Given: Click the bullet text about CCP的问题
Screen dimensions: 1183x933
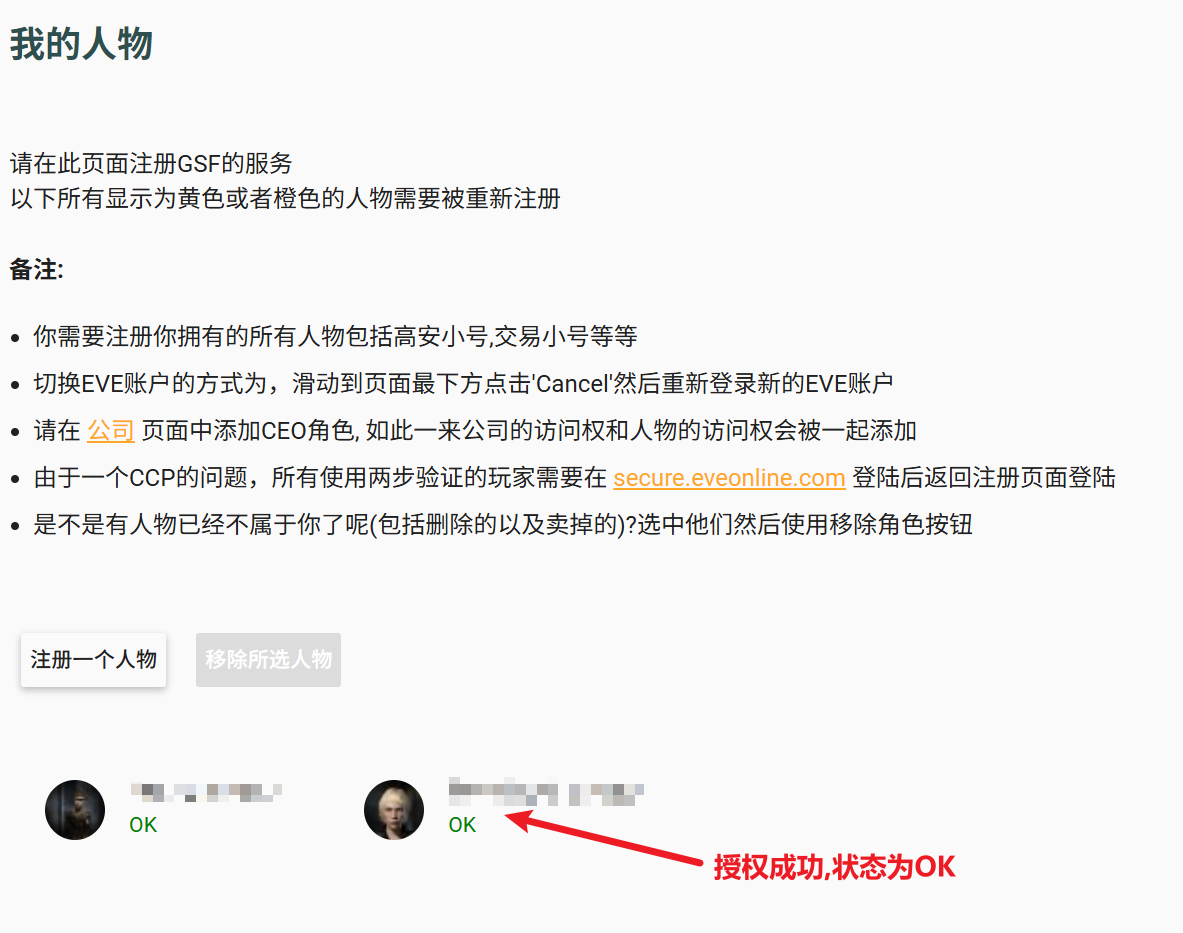Looking at the screenshot, I should 575,477.
